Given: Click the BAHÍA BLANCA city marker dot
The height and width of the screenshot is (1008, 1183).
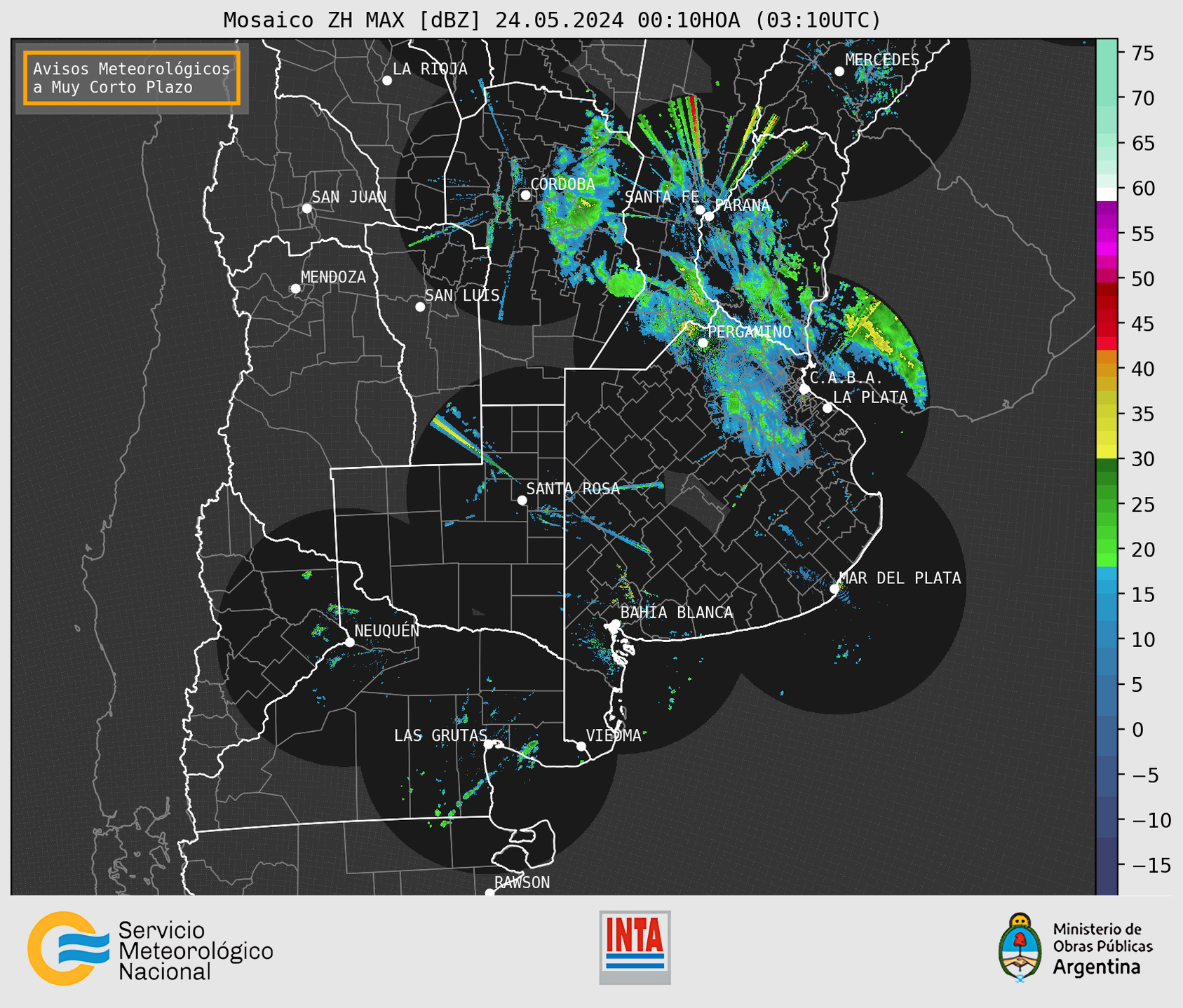Looking at the screenshot, I should point(615,624).
